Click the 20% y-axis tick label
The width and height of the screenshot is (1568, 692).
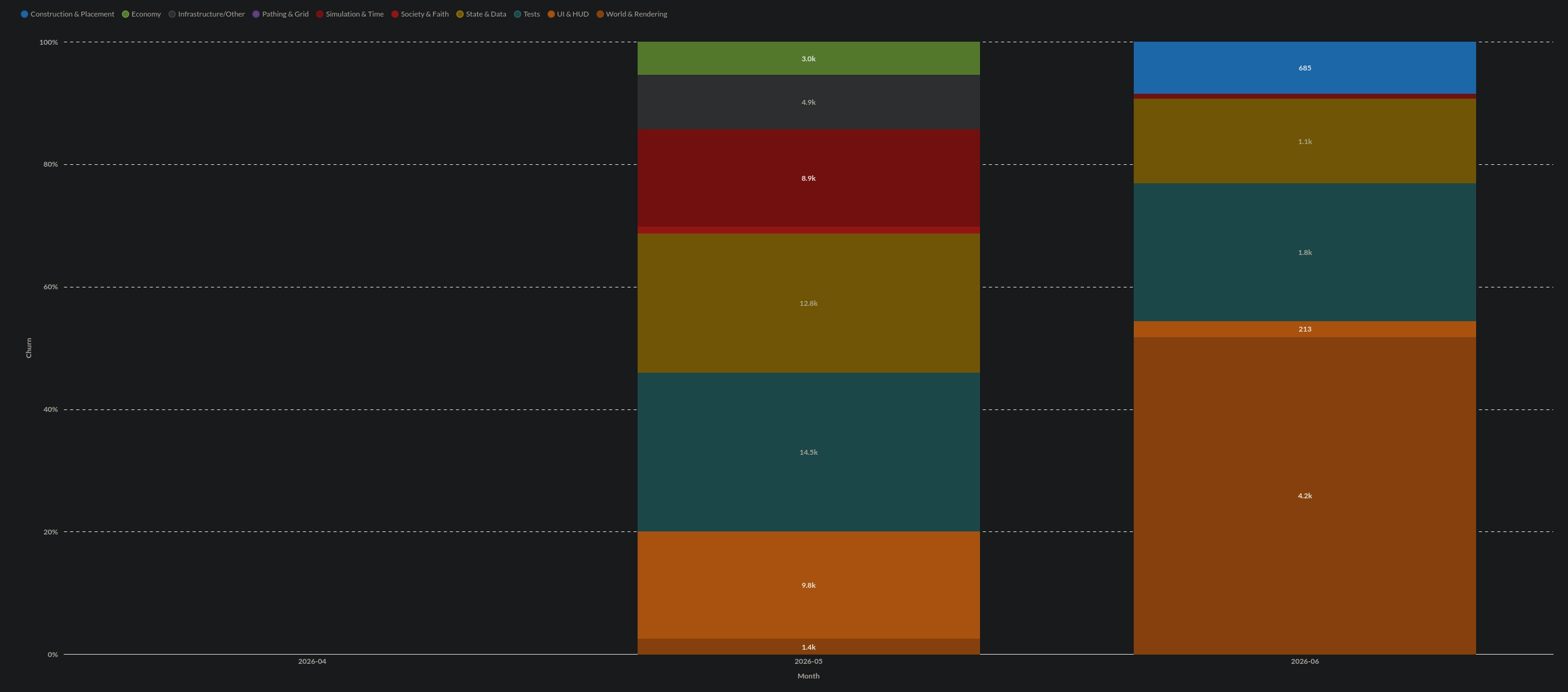click(50, 532)
